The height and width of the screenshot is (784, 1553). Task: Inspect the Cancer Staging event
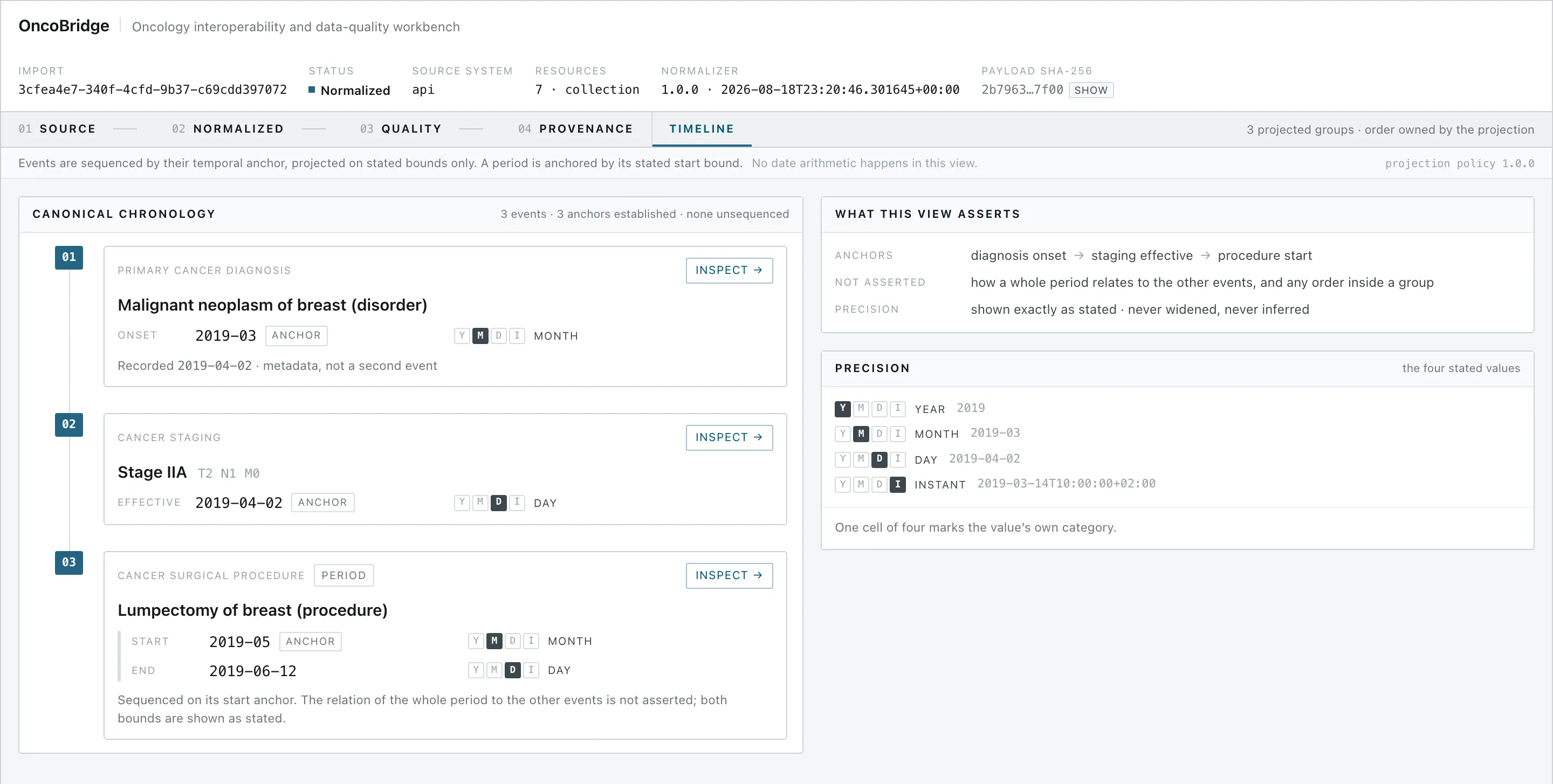pos(729,437)
